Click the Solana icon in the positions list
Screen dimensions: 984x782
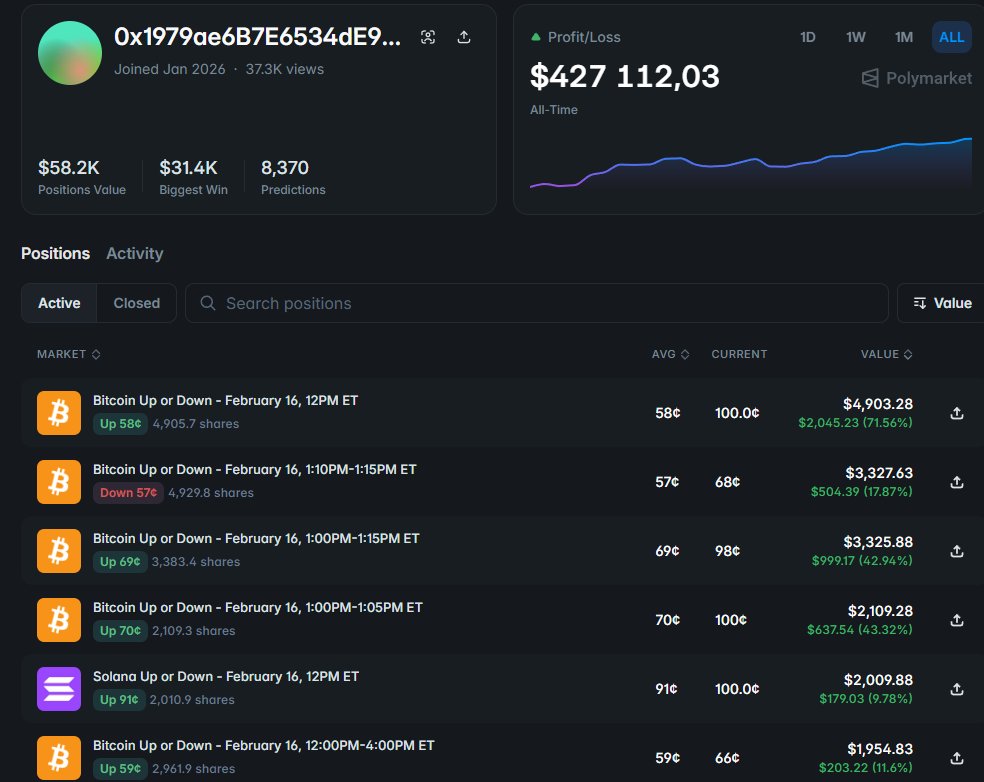(58, 688)
